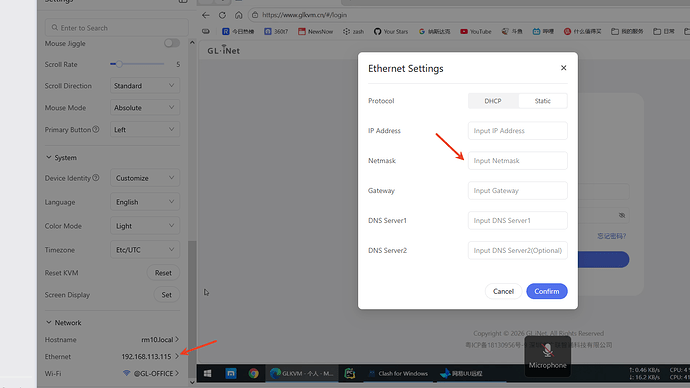
Task: Click the browser back arrow
Action: tap(206, 15)
